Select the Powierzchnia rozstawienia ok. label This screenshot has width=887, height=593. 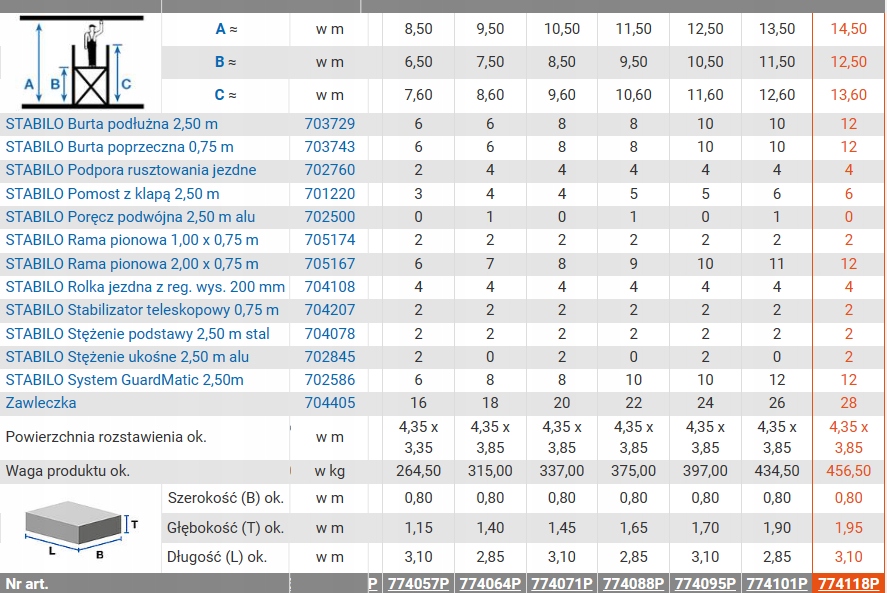pyautogui.click(x=106, y=437)
